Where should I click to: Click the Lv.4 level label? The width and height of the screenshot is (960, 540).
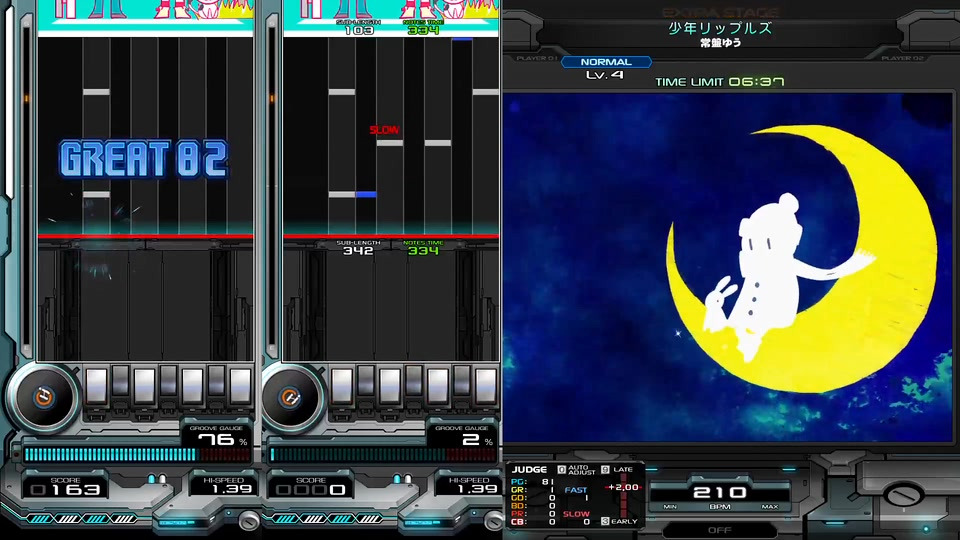click(x=604, y=75)
